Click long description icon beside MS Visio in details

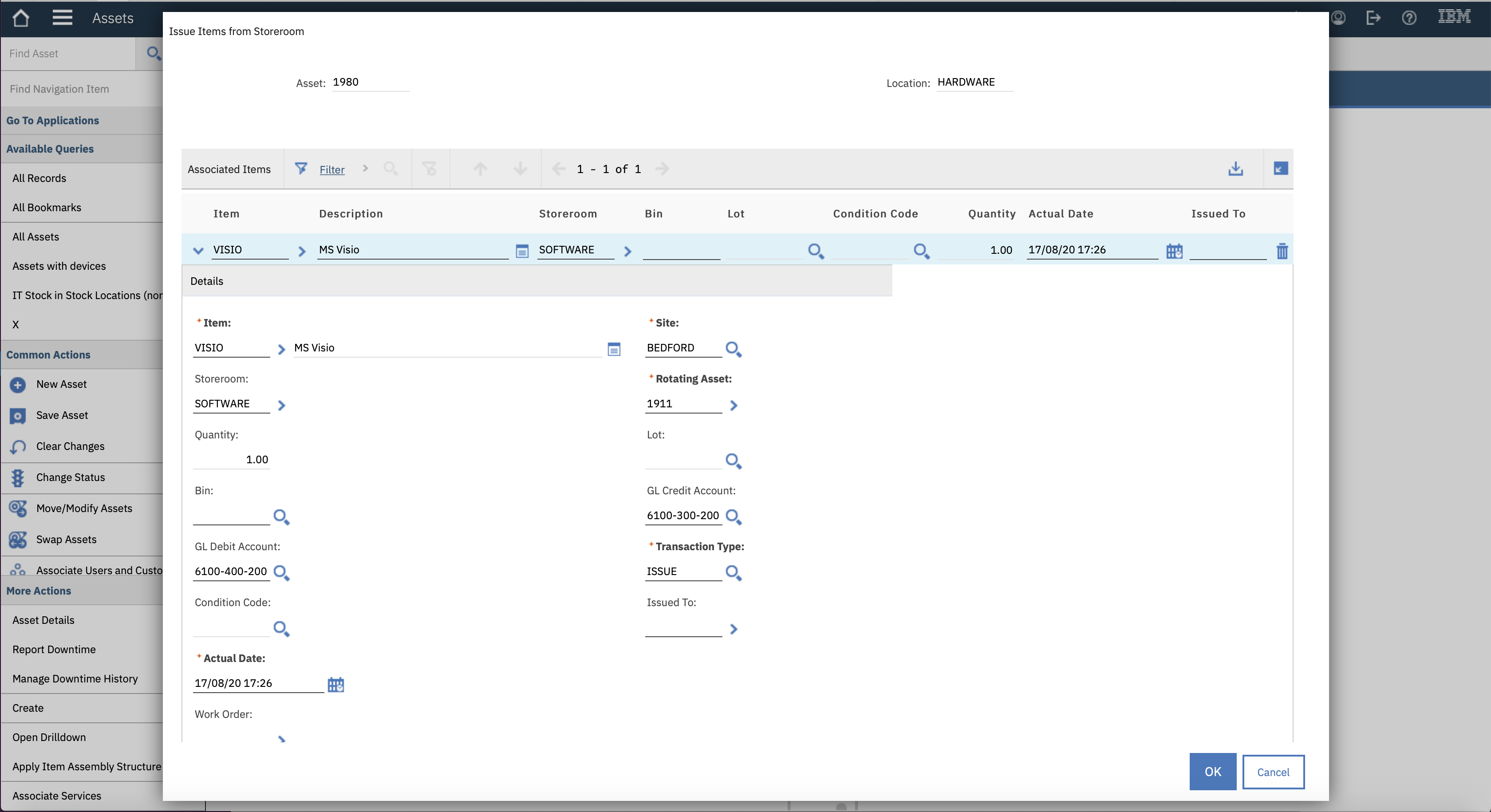(614, 349)
